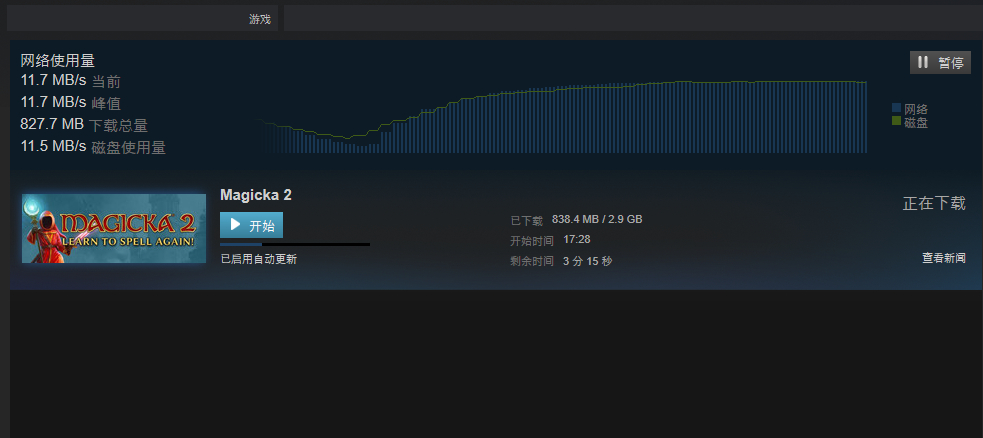Click the 正在下载 status label
The height and width of the screenshot is (438, 983).
[934, 203]
